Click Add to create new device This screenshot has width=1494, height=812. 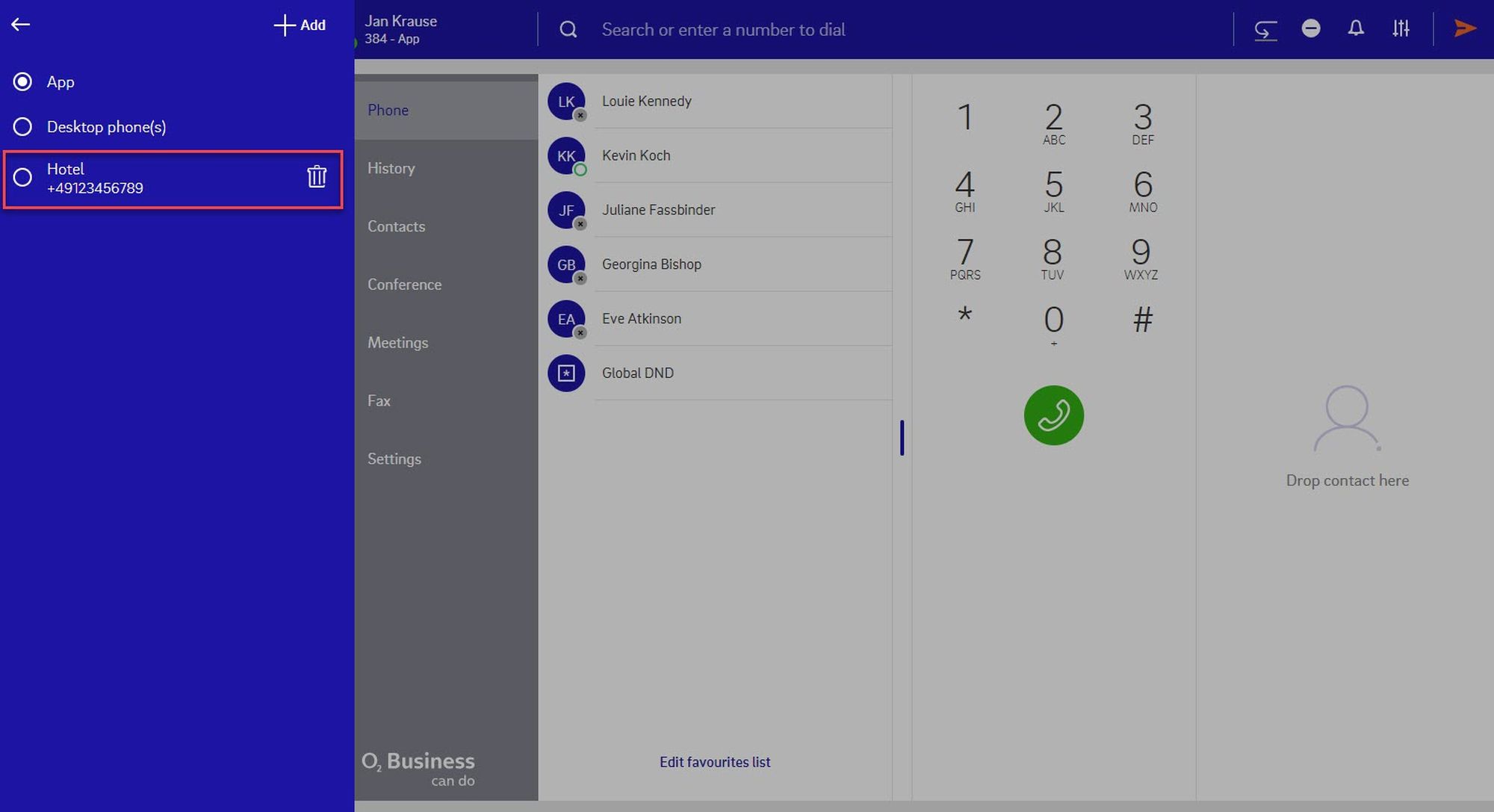[300, 25]
